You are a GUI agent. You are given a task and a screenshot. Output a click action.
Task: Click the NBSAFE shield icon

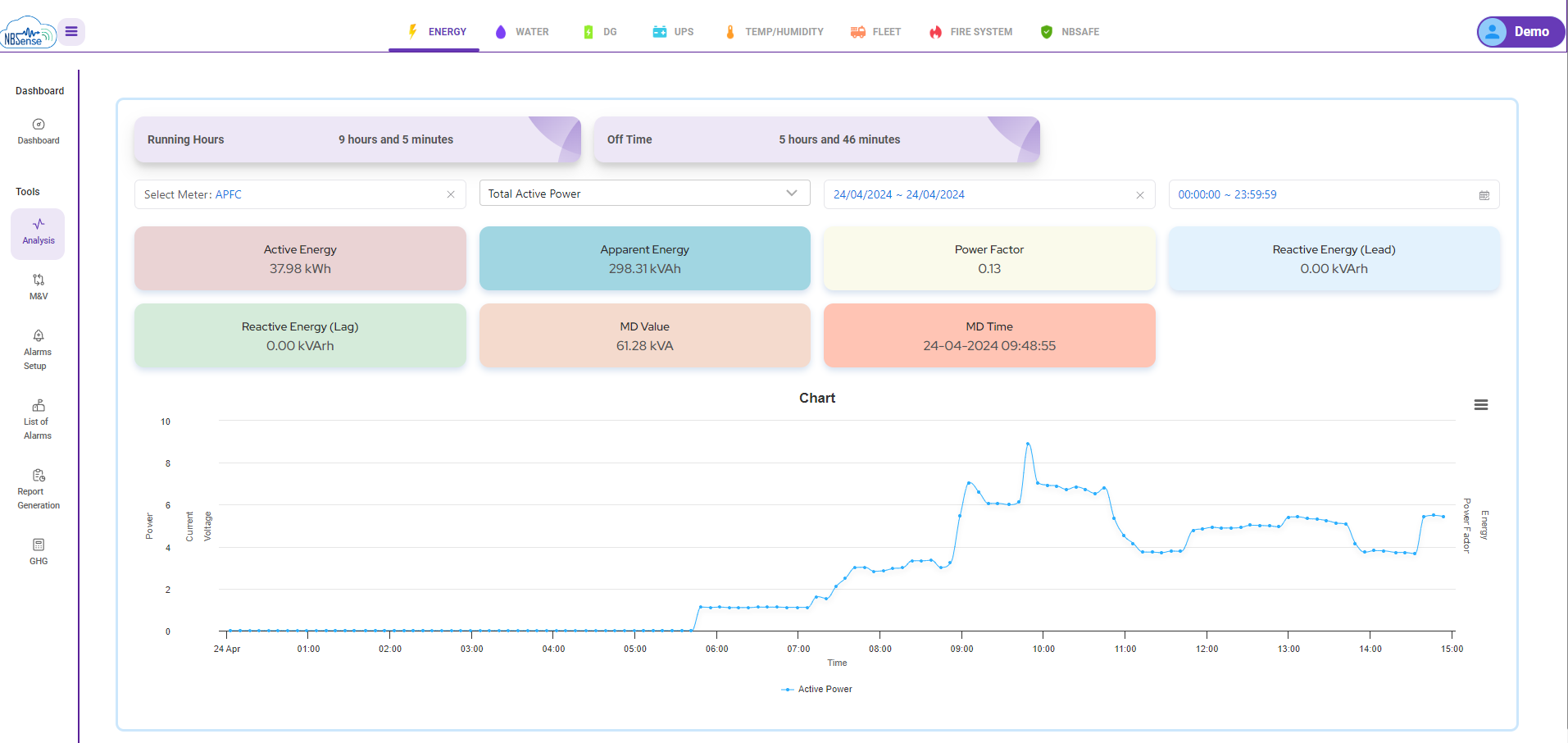point(1047,32)
